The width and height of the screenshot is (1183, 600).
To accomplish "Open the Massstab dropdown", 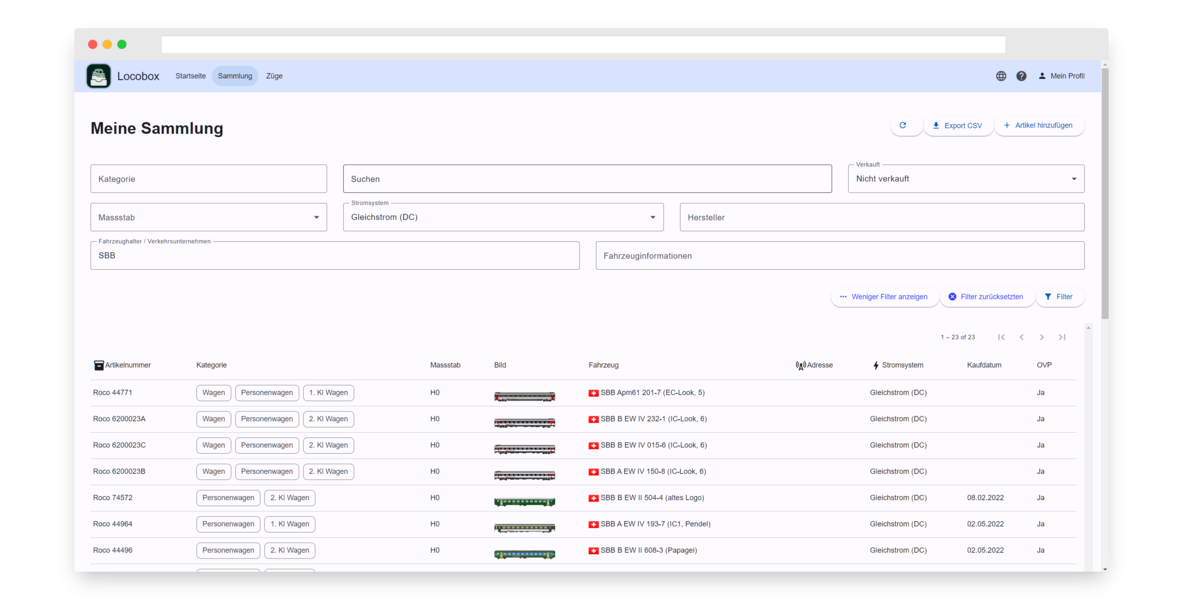I will (x=316, y=217).
